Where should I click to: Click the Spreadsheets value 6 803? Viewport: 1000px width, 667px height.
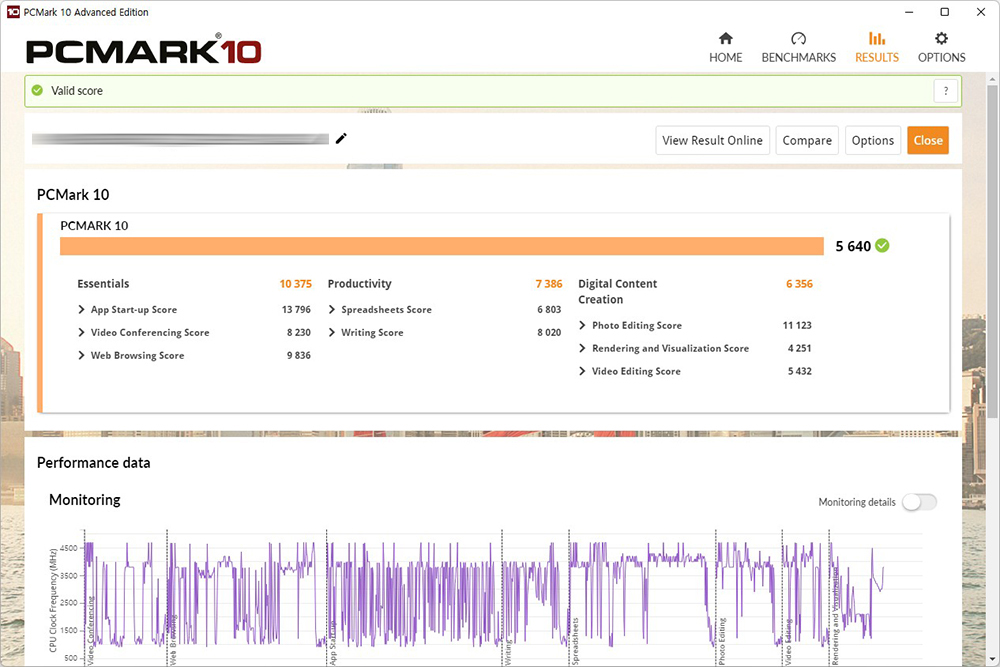pyautogui.click(x=549, y=309)
